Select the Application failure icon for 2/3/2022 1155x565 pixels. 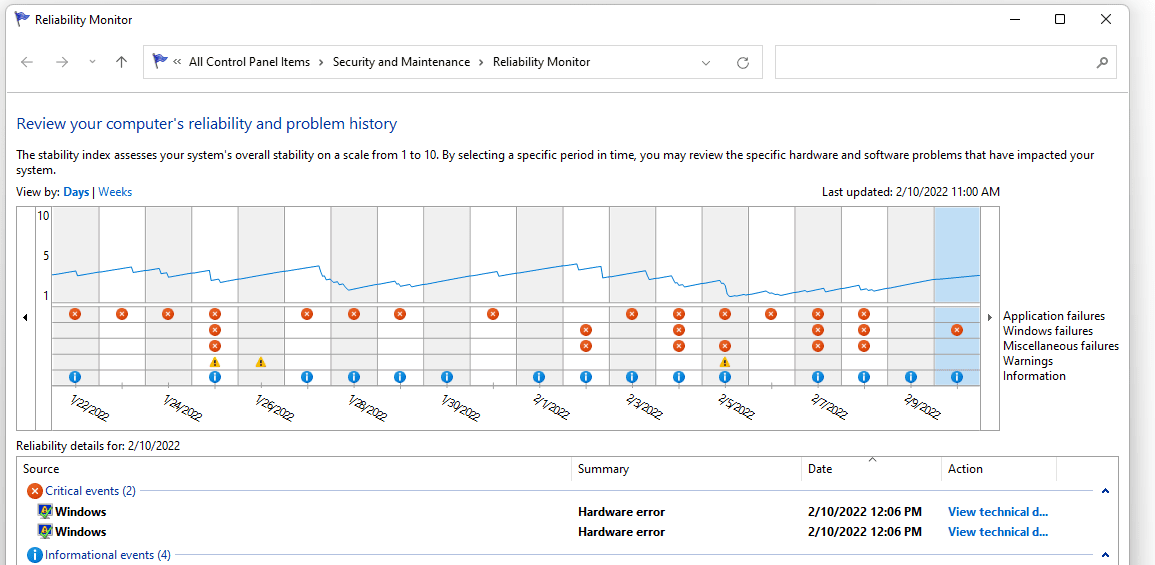(632, 314)
